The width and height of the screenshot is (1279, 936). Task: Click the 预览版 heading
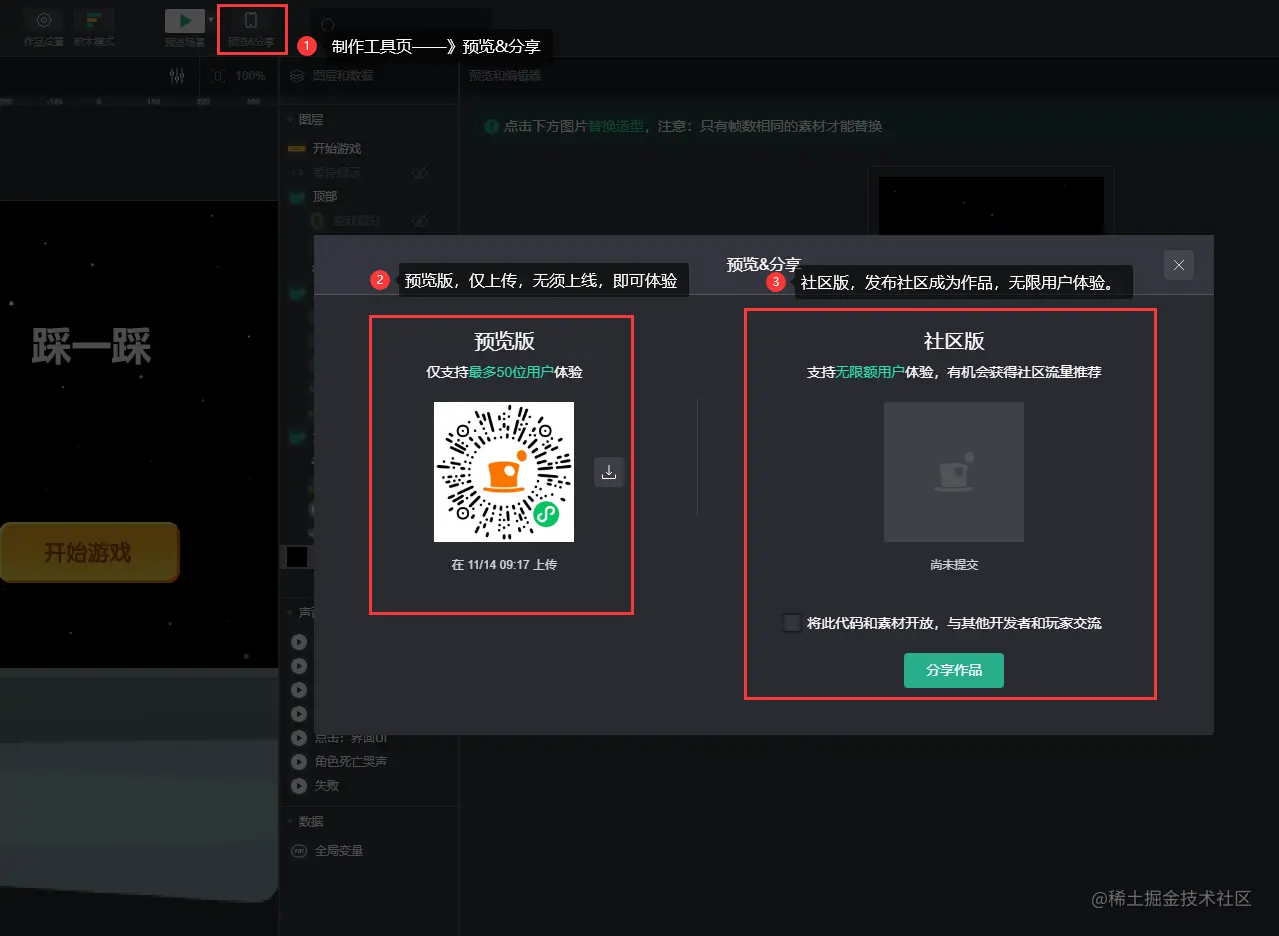coord(504,341)
